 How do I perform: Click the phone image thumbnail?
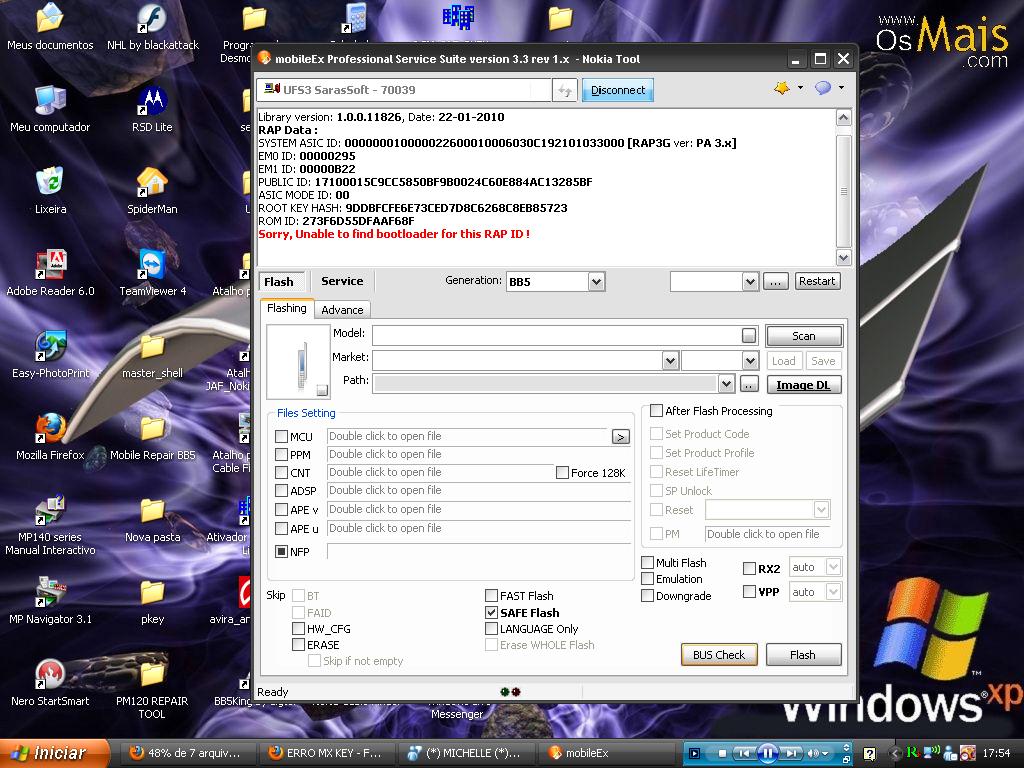(x=298, y=362)
